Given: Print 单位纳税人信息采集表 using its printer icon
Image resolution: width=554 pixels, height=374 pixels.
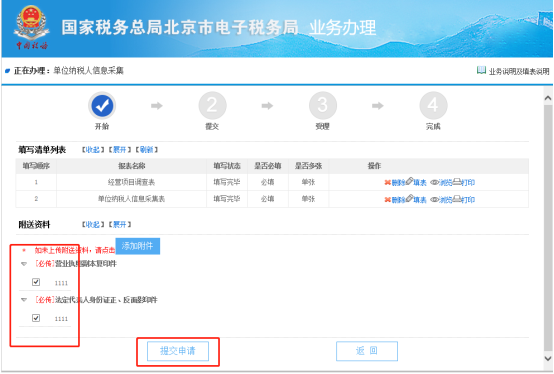Looking at the screenshot, I should pos(457,199).
